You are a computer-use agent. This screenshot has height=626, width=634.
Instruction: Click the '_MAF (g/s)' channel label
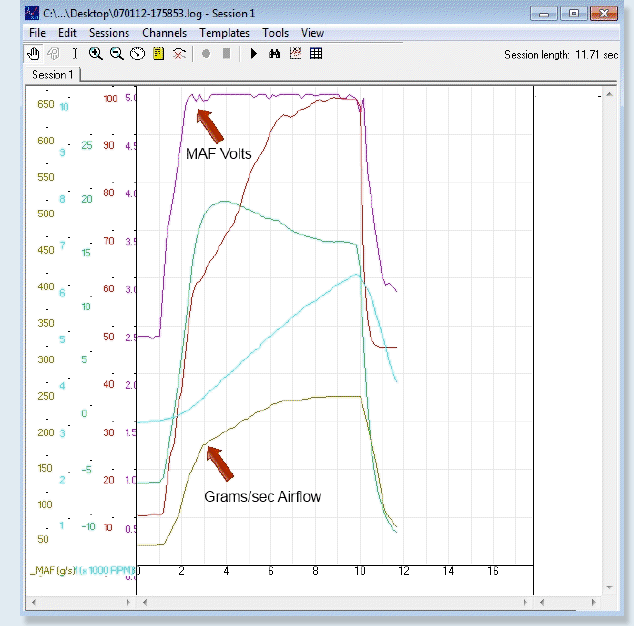[53, 571]
